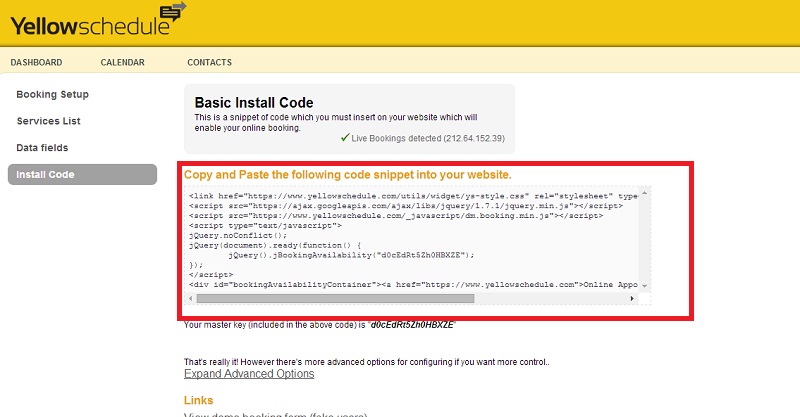Click the code box scroll-down arrow
Image resolution: width=800 pixels, height=417 pixels.
(645, 286)
